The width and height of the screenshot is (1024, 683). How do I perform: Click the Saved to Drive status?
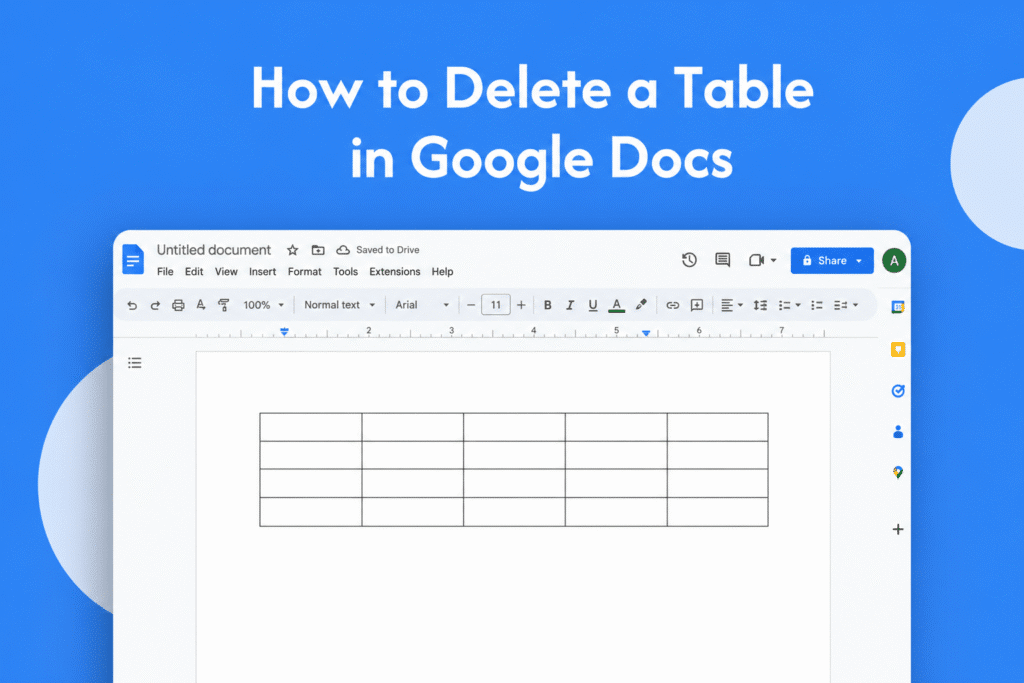point(388,250)
